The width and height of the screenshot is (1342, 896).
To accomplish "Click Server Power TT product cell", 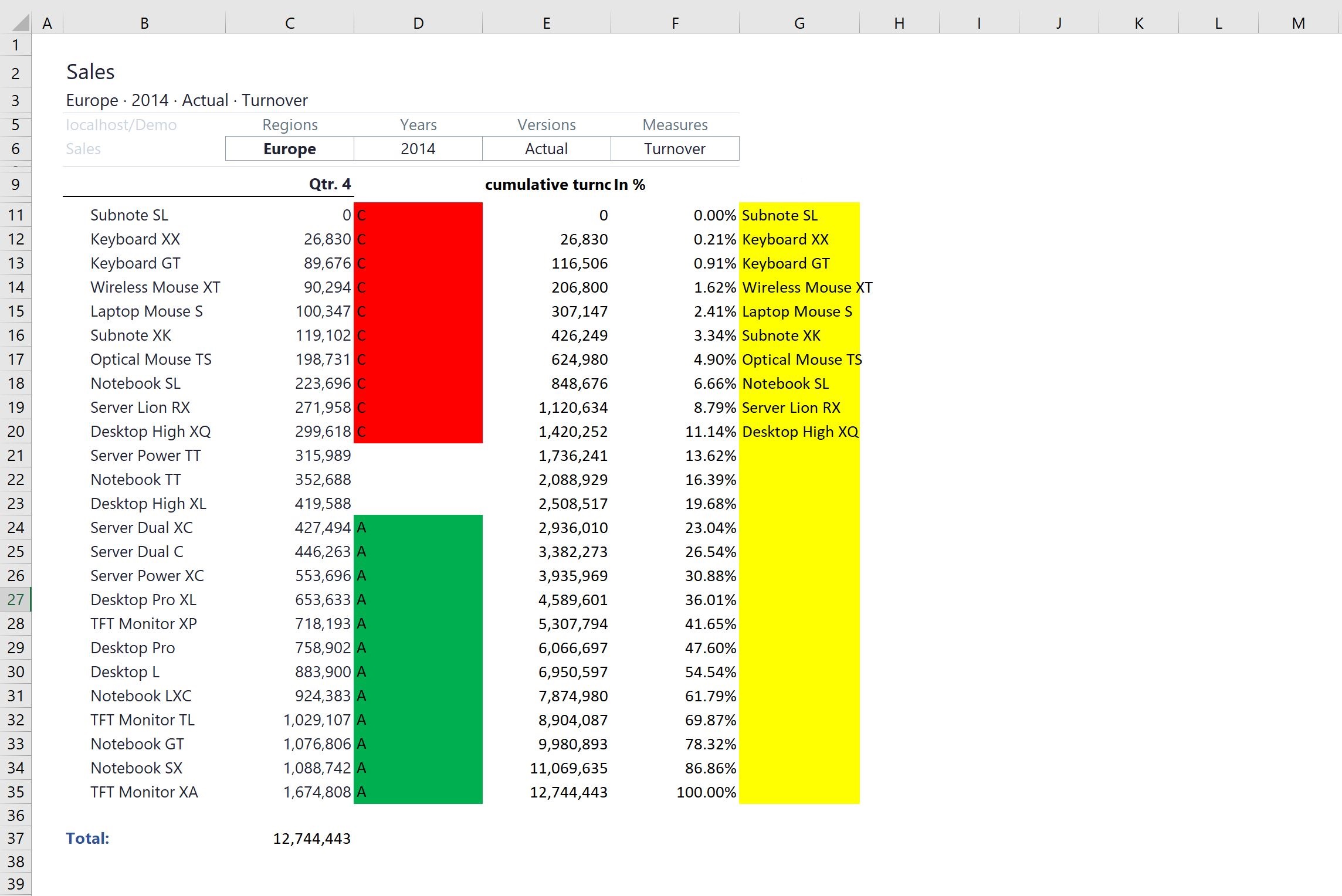I will tap(145, 456).
